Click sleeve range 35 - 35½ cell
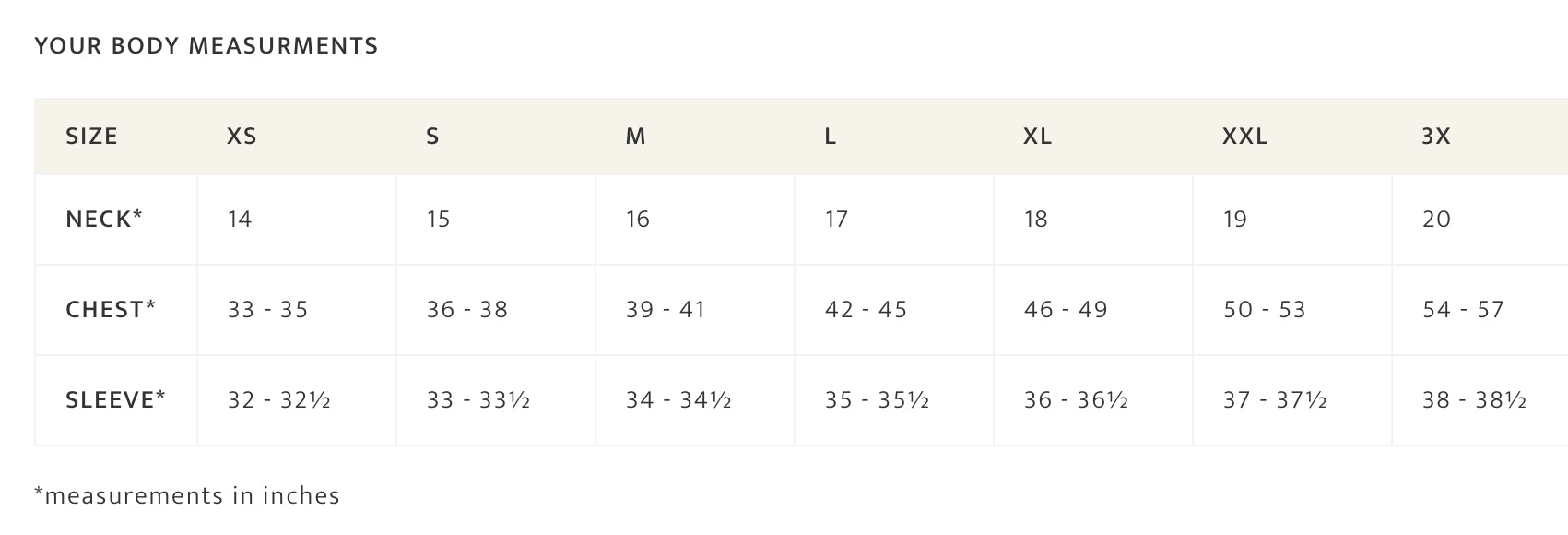 [877, 399]
